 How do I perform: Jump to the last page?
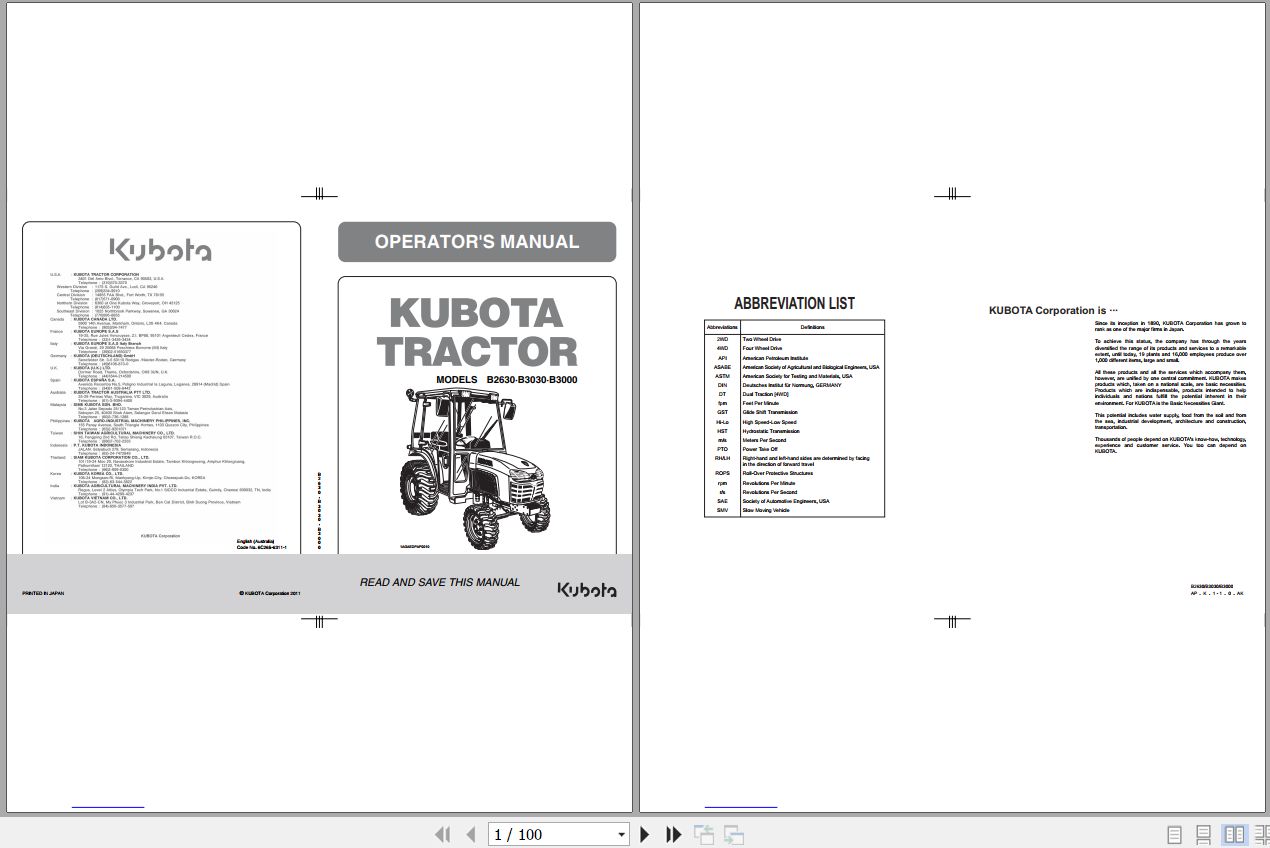click(674, 834)
